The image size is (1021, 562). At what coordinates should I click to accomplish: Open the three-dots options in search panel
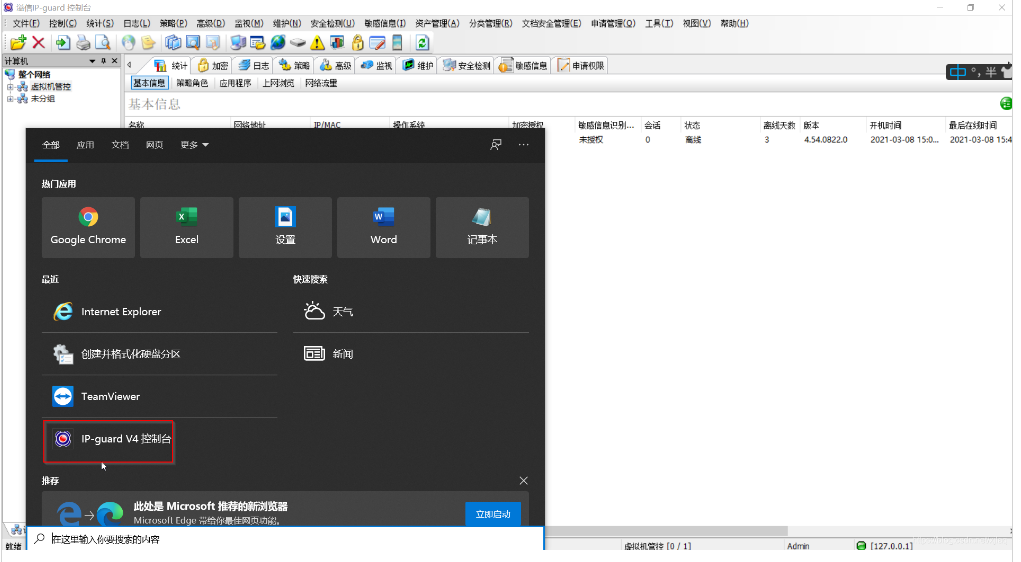(x=524, y=145)
